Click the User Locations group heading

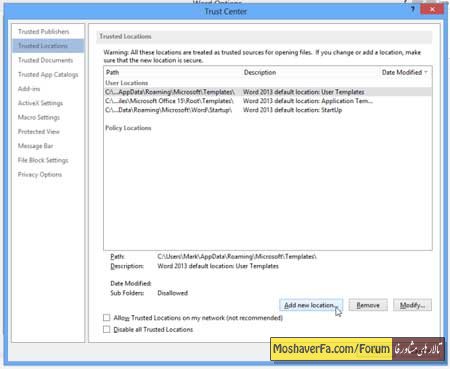click(127, 83)
